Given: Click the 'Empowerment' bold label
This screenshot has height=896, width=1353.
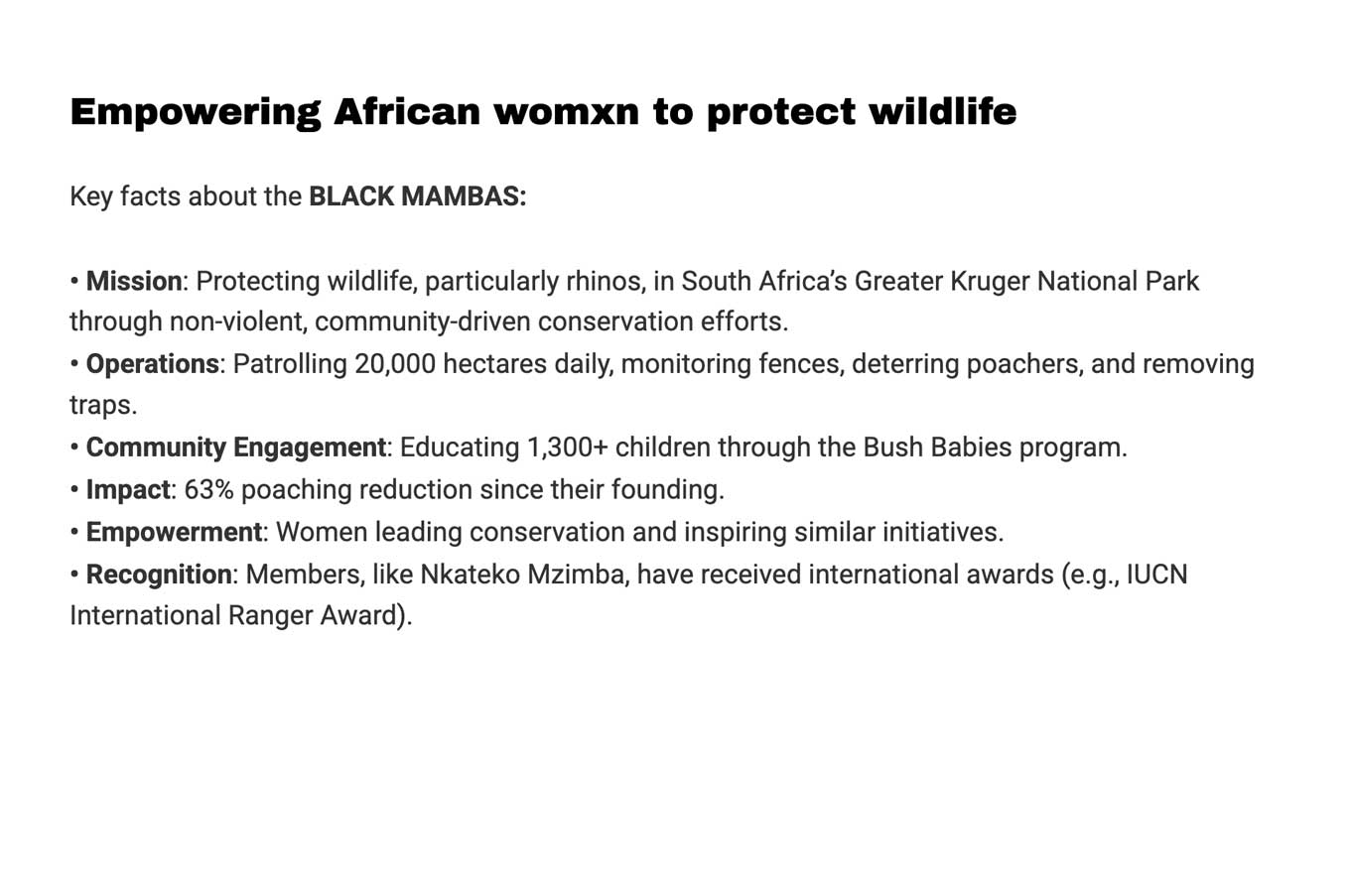Looking at the screenshot, I should 174,532.
